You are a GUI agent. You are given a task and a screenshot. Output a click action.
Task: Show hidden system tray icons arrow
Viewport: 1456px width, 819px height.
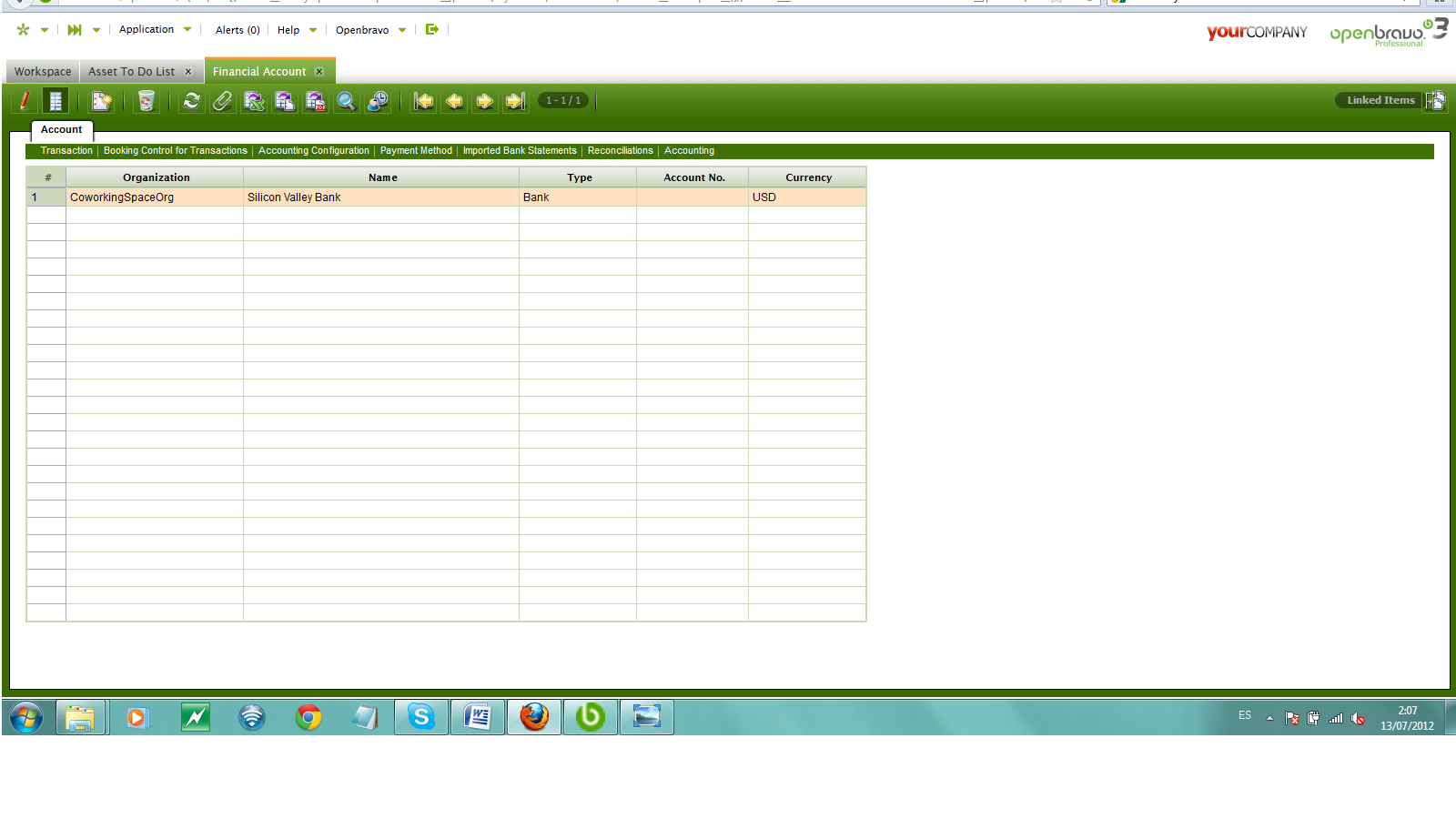[x=1269, y=718]
